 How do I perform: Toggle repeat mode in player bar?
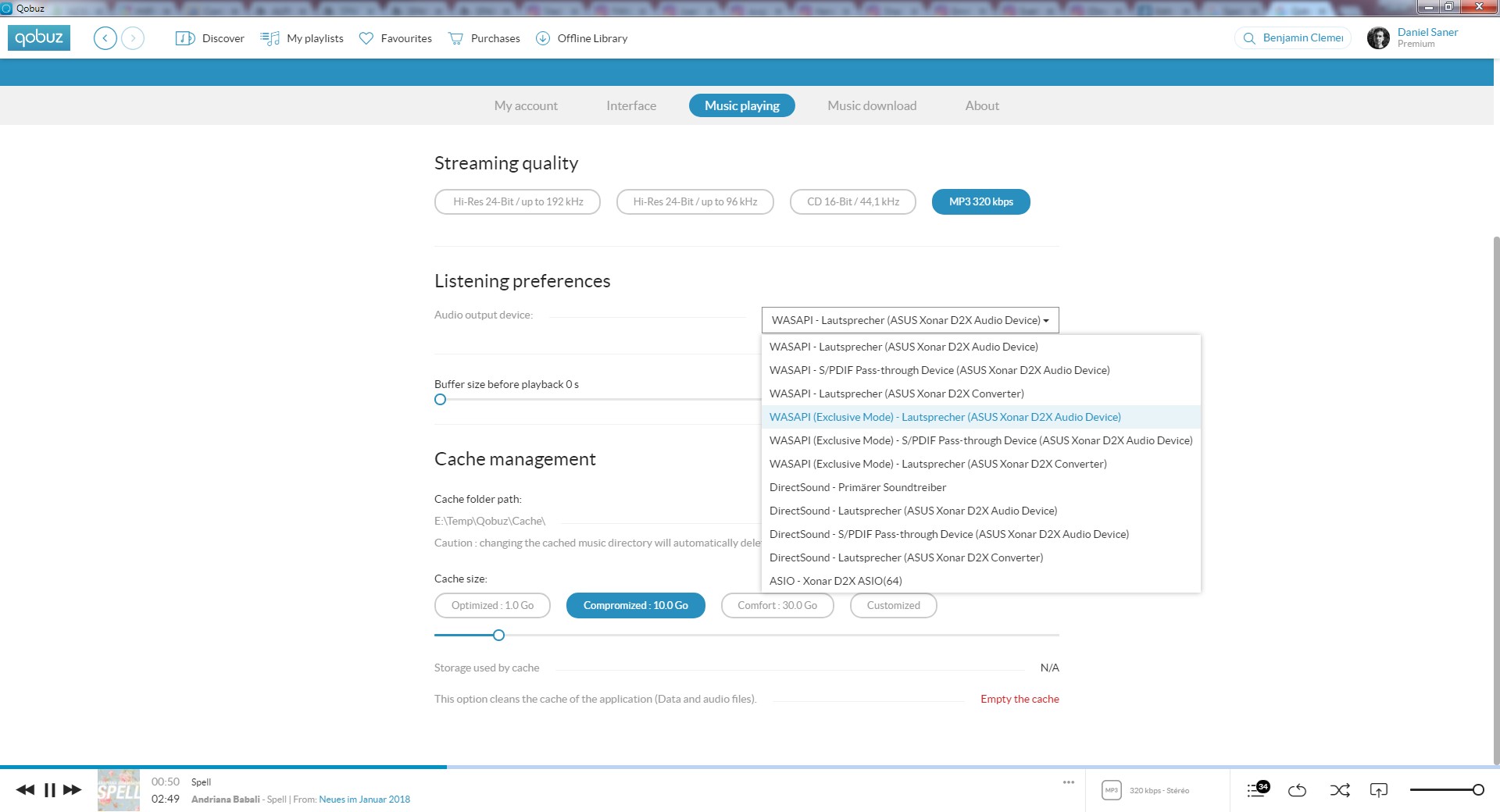pyautogui.click(x=1297, y=790)
